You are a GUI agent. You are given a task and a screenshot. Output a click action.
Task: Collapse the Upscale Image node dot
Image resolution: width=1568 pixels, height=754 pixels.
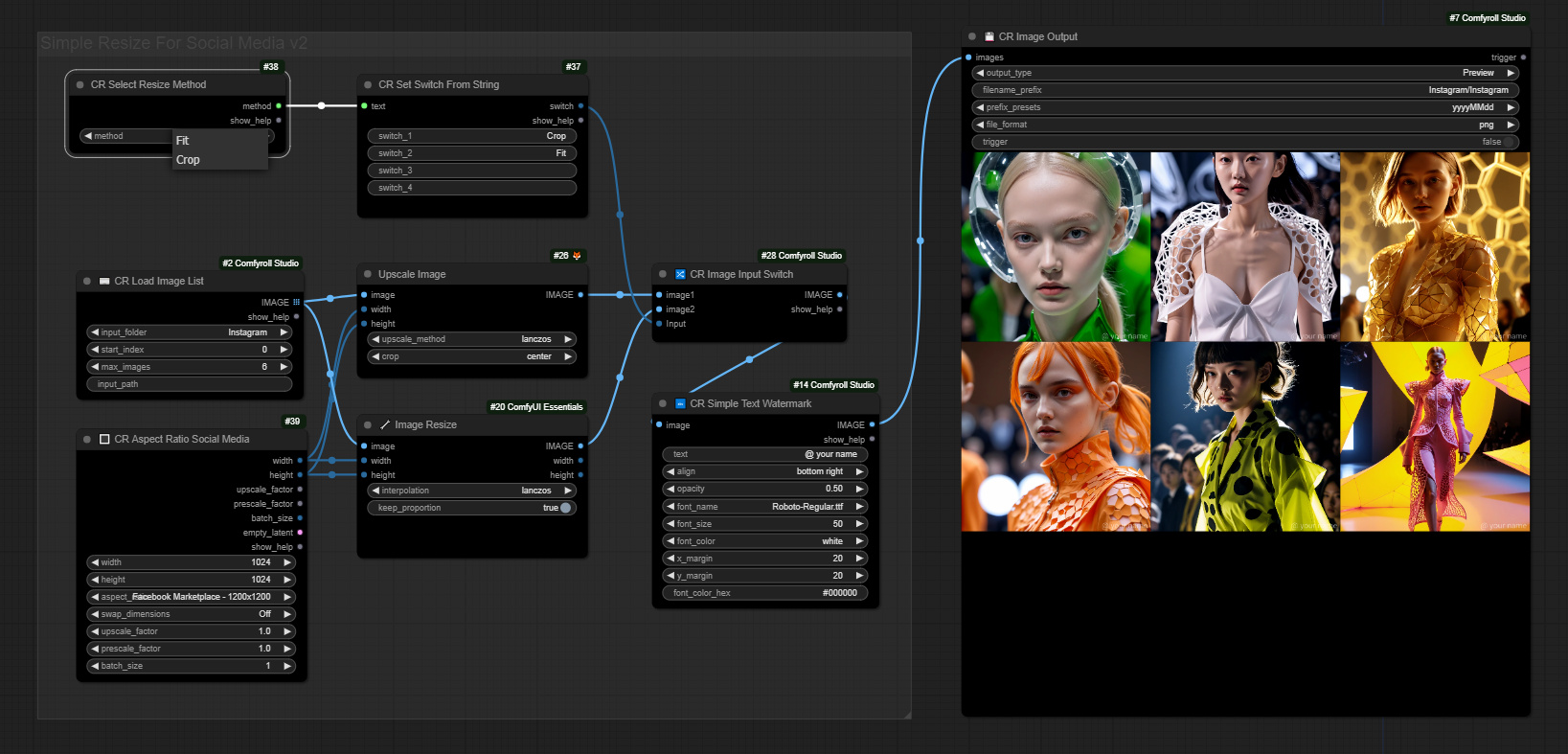tap(368, 274)
